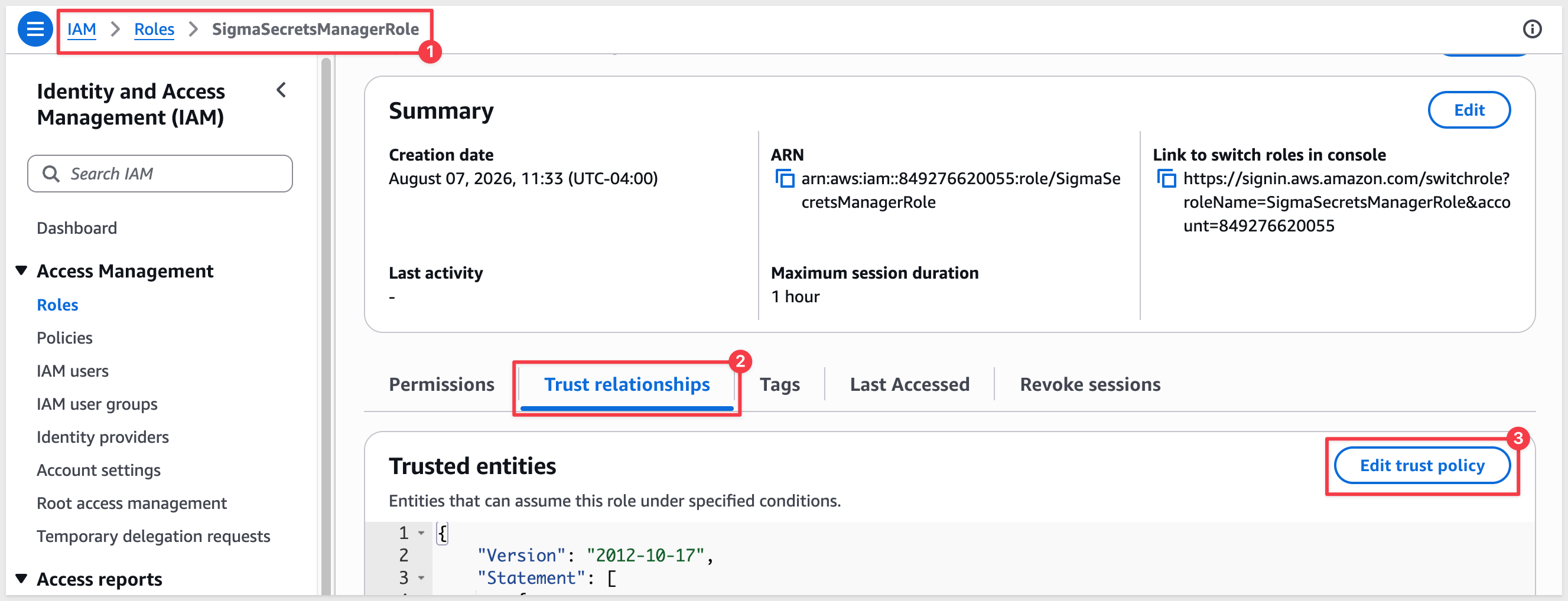Click the Trusted entities heading

(472, 466)
